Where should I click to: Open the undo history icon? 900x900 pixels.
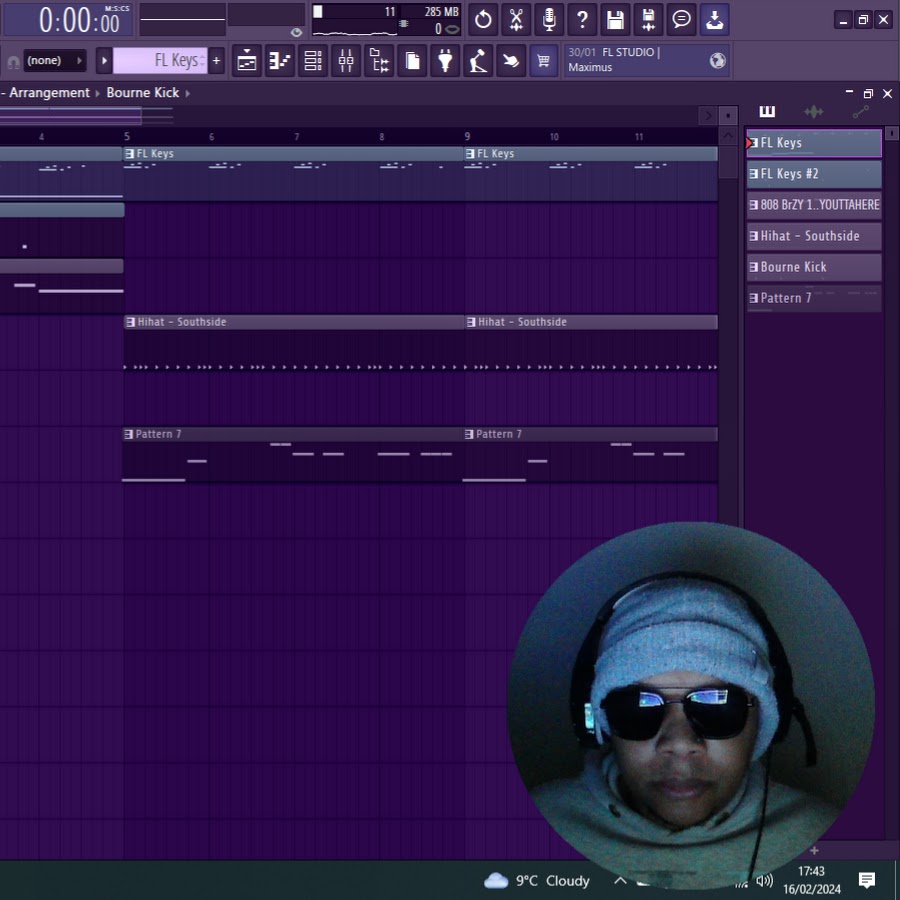483,20
